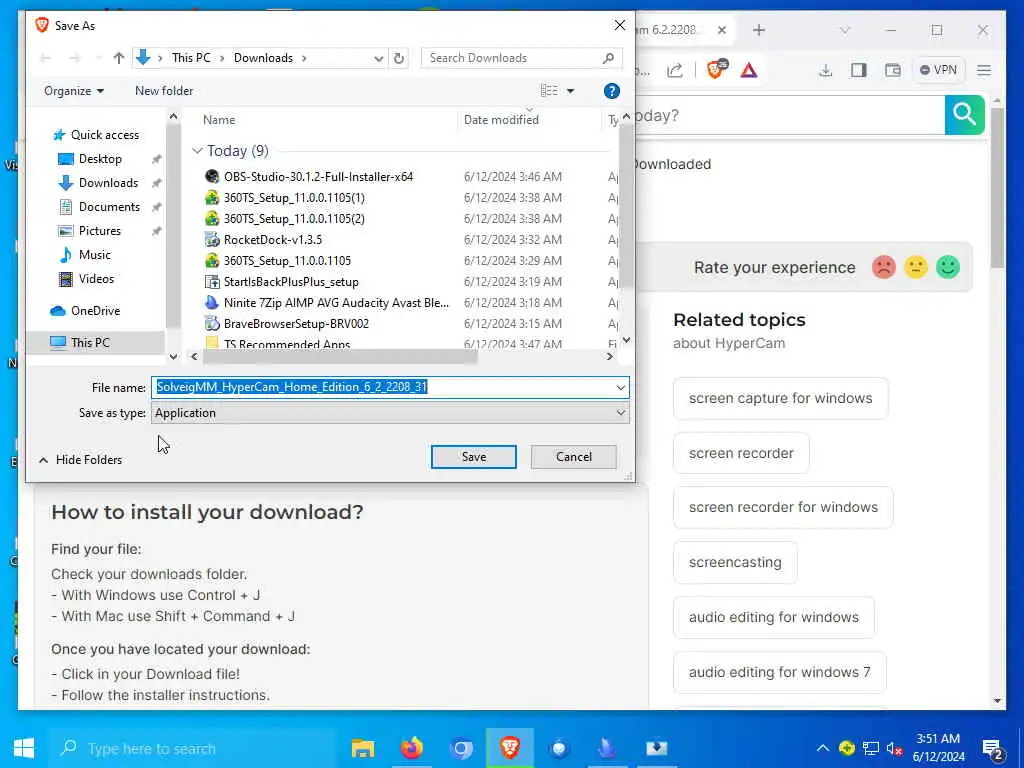Change view layout icon in Save As
Screen dimensions: 1024x768
549,91
